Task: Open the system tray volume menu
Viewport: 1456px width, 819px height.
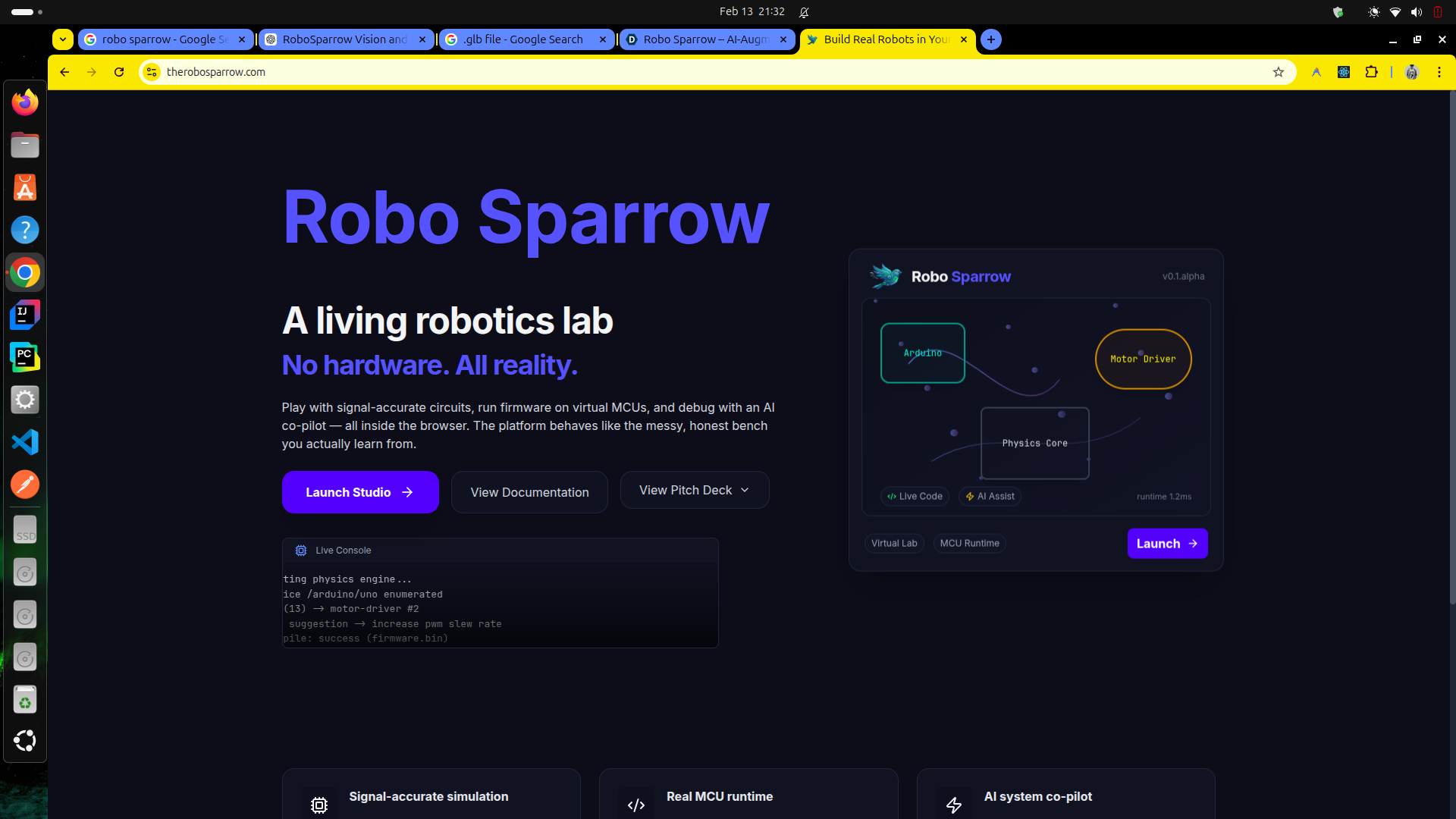Action: point(1416,12)
